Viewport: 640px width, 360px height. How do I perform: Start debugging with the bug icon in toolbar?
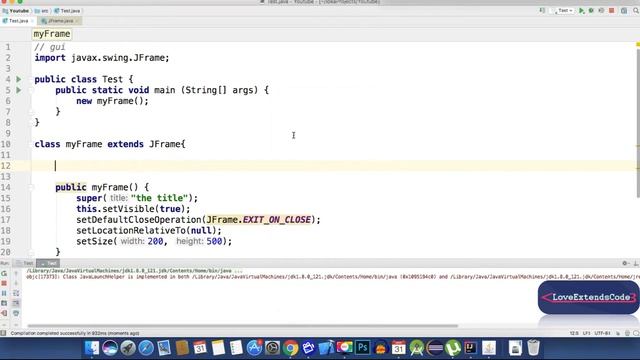[591, 11]
